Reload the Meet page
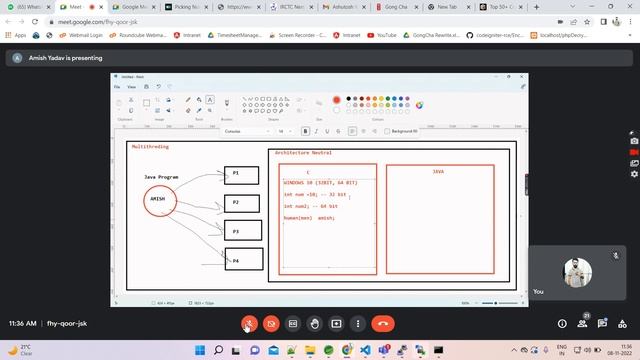 click(x=35, y=22)
